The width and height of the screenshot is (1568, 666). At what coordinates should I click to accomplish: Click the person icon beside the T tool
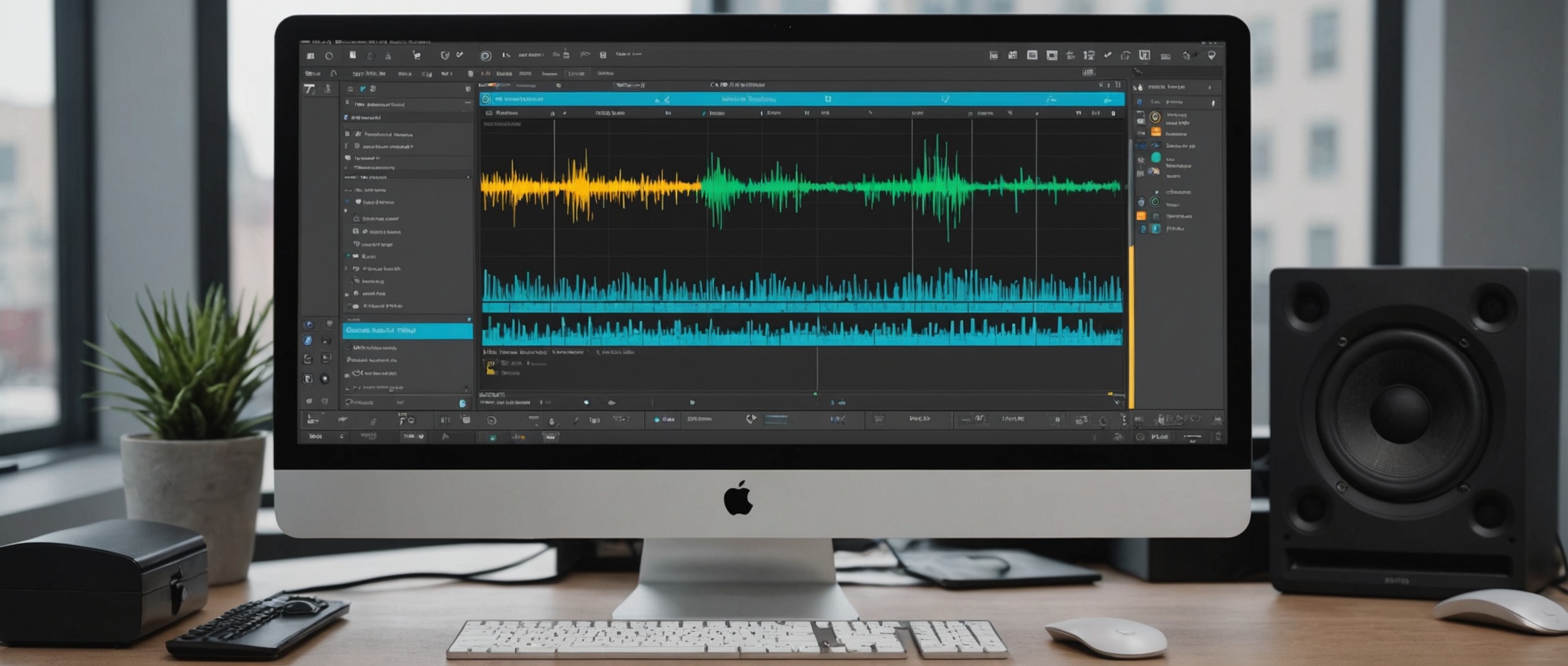tap(328, 89)
